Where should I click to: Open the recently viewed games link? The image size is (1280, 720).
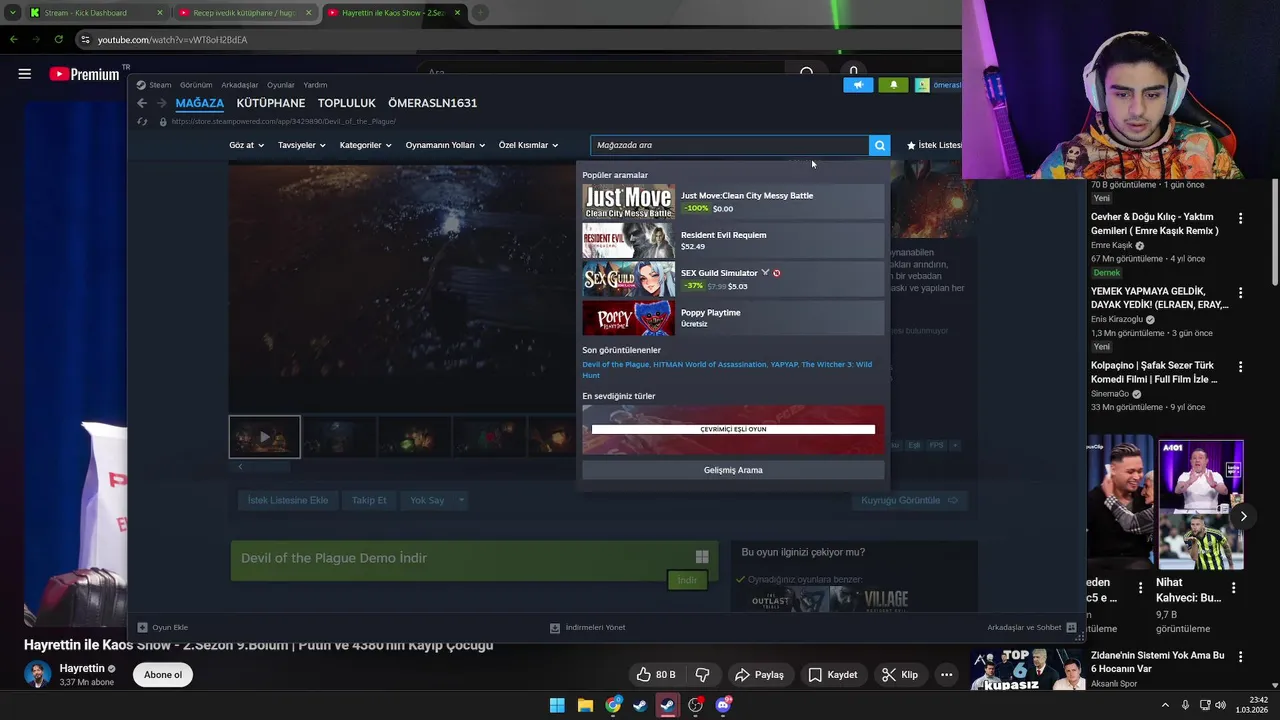pyautogui.click(x=727, y=370)
